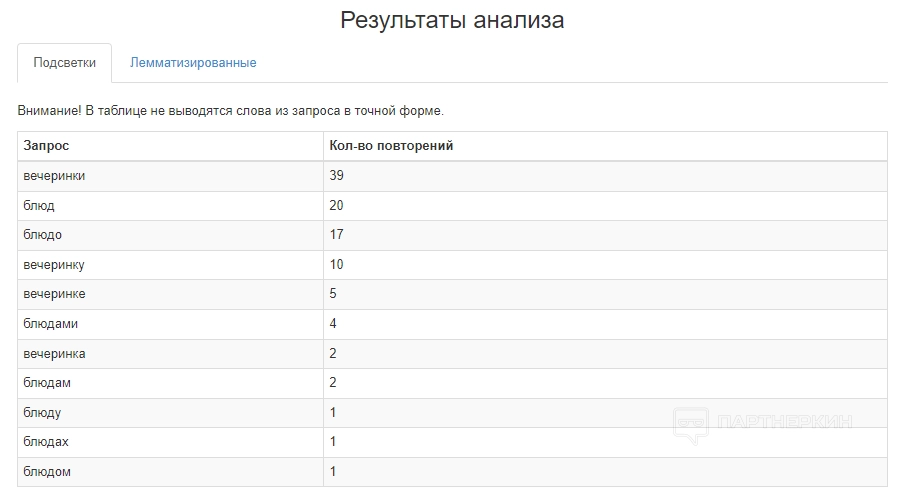Click the Партнеркин watermark logo icon
This screenshot has height=497, width=903.
(x=690, y=424)
